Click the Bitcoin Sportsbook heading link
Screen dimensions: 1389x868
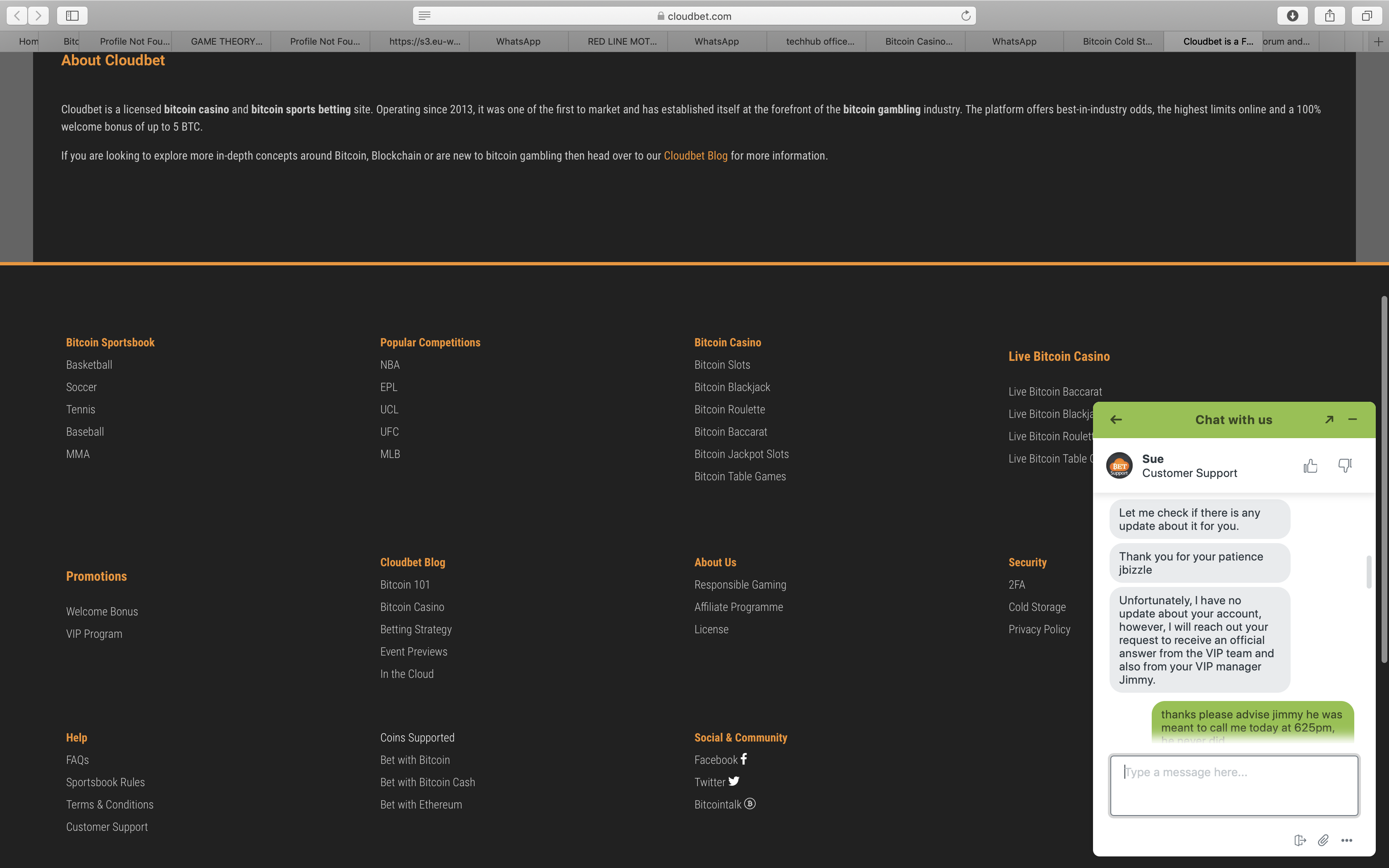click(110, 342)
